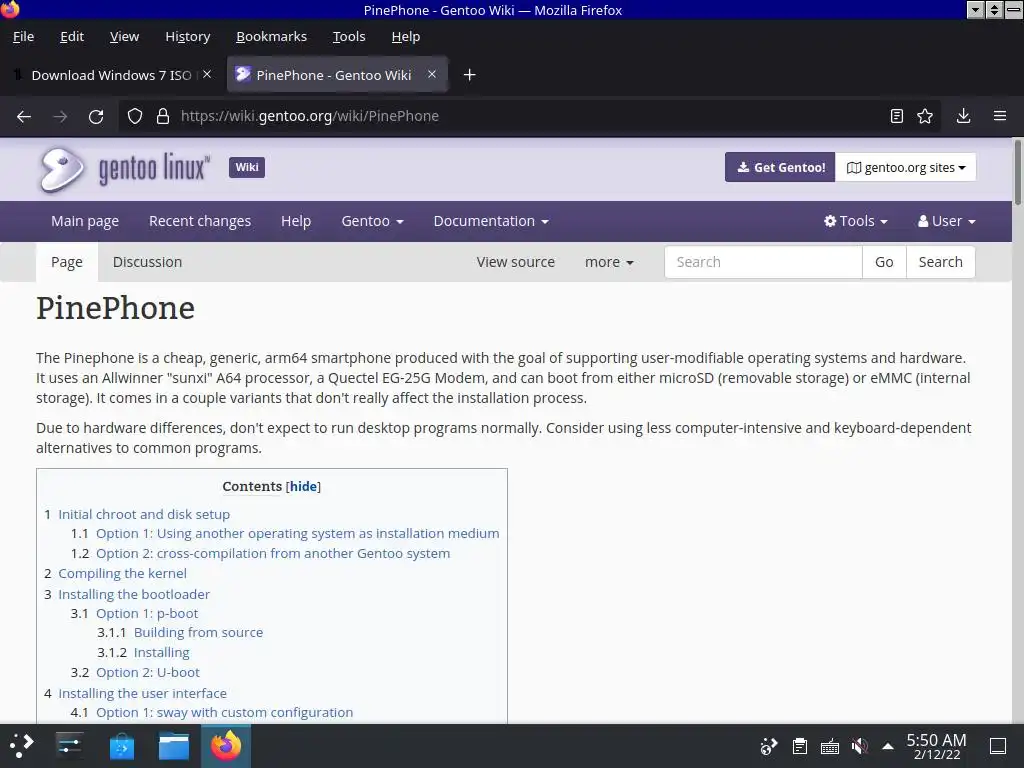The height and width of the screenshot is (768, 1024).
Task: Jump to Installing the user interface
Action: point(142,694)
